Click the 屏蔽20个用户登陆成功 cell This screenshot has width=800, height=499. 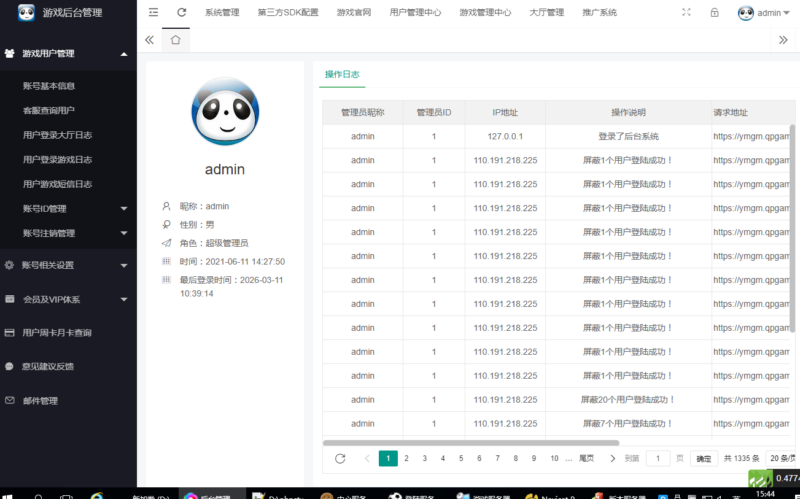point(628,400)
